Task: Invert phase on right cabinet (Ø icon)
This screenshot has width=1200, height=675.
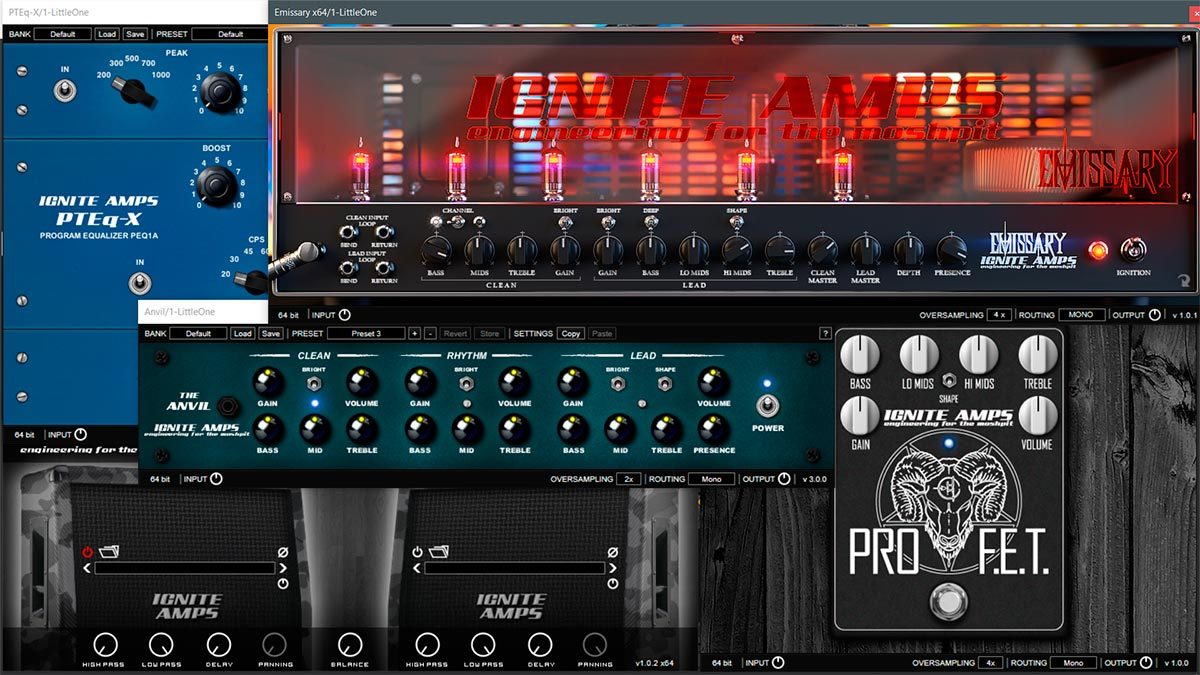Action: click(x=613, y=552)
